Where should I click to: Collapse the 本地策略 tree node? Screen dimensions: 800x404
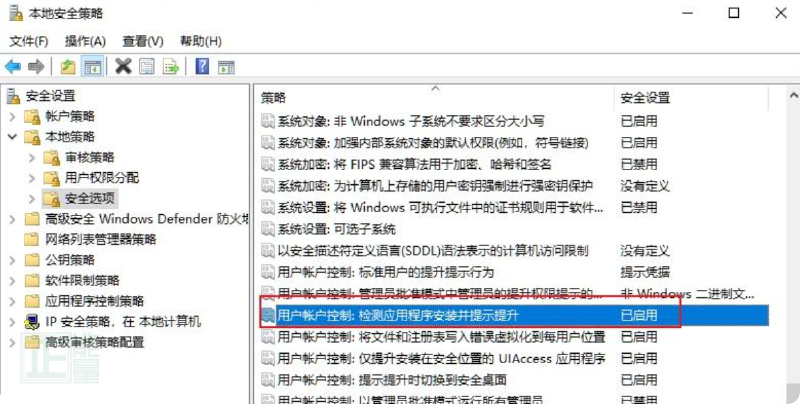[x=12, y=137]
